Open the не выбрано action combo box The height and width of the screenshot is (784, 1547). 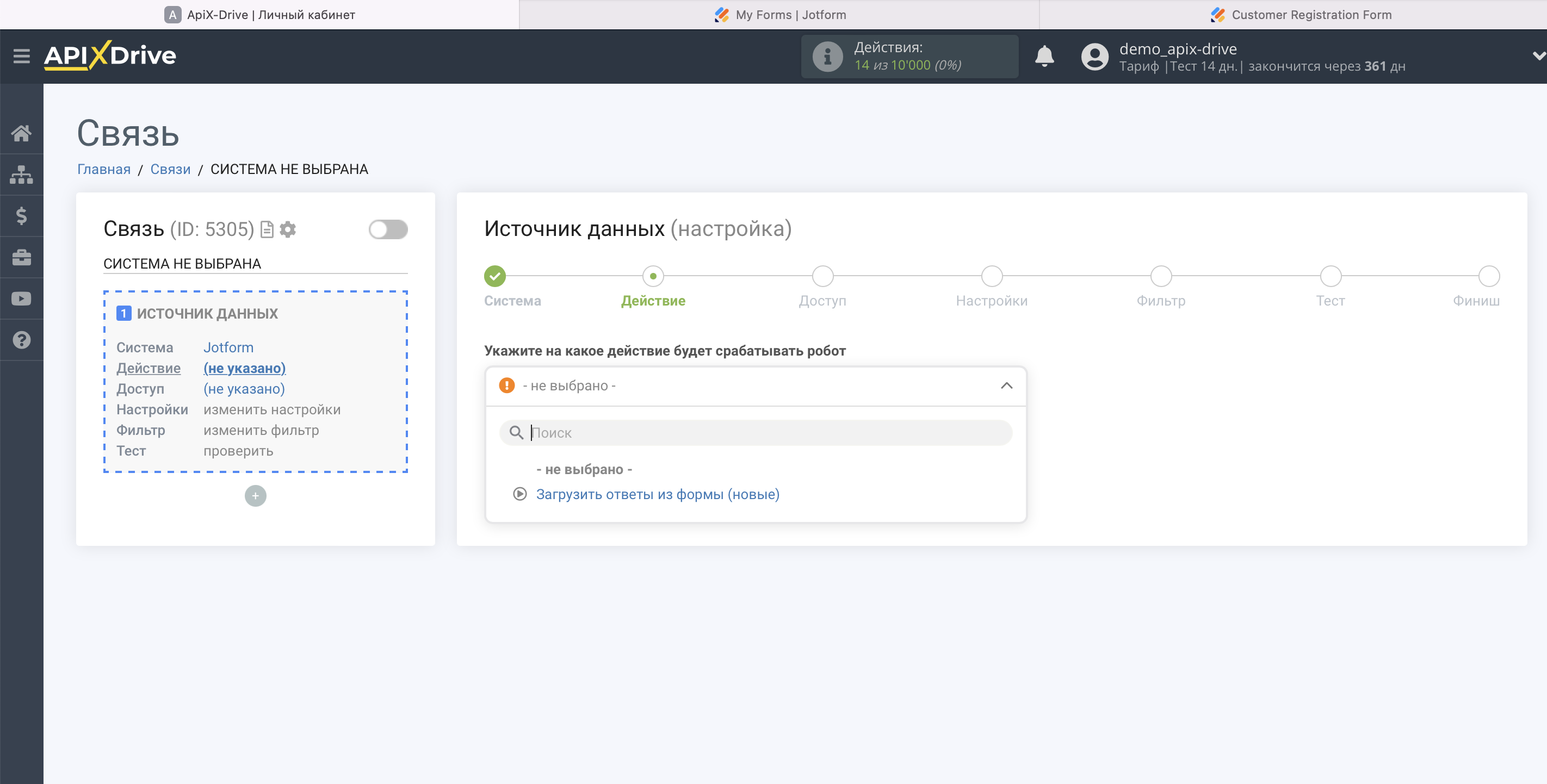click(x=756, y=386)
